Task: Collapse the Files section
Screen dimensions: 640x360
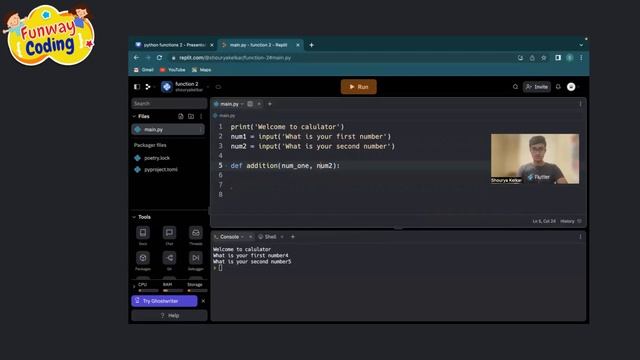Action: pos(134,116)
